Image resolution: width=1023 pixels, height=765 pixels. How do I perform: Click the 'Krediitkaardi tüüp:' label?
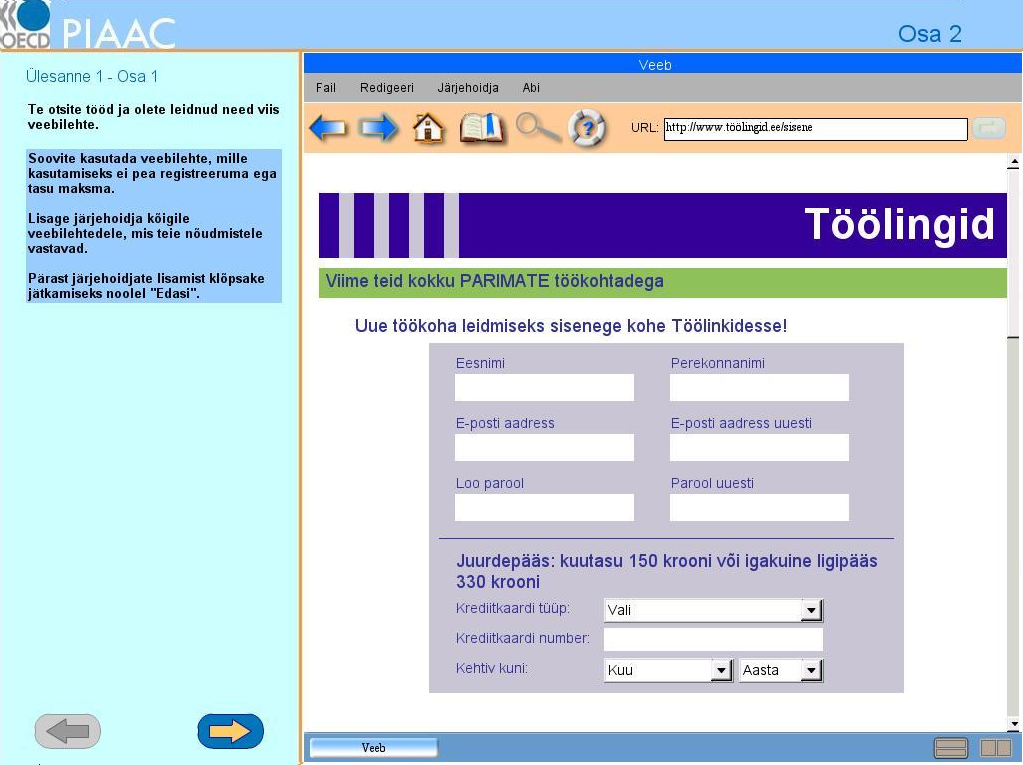click(513, 608)
